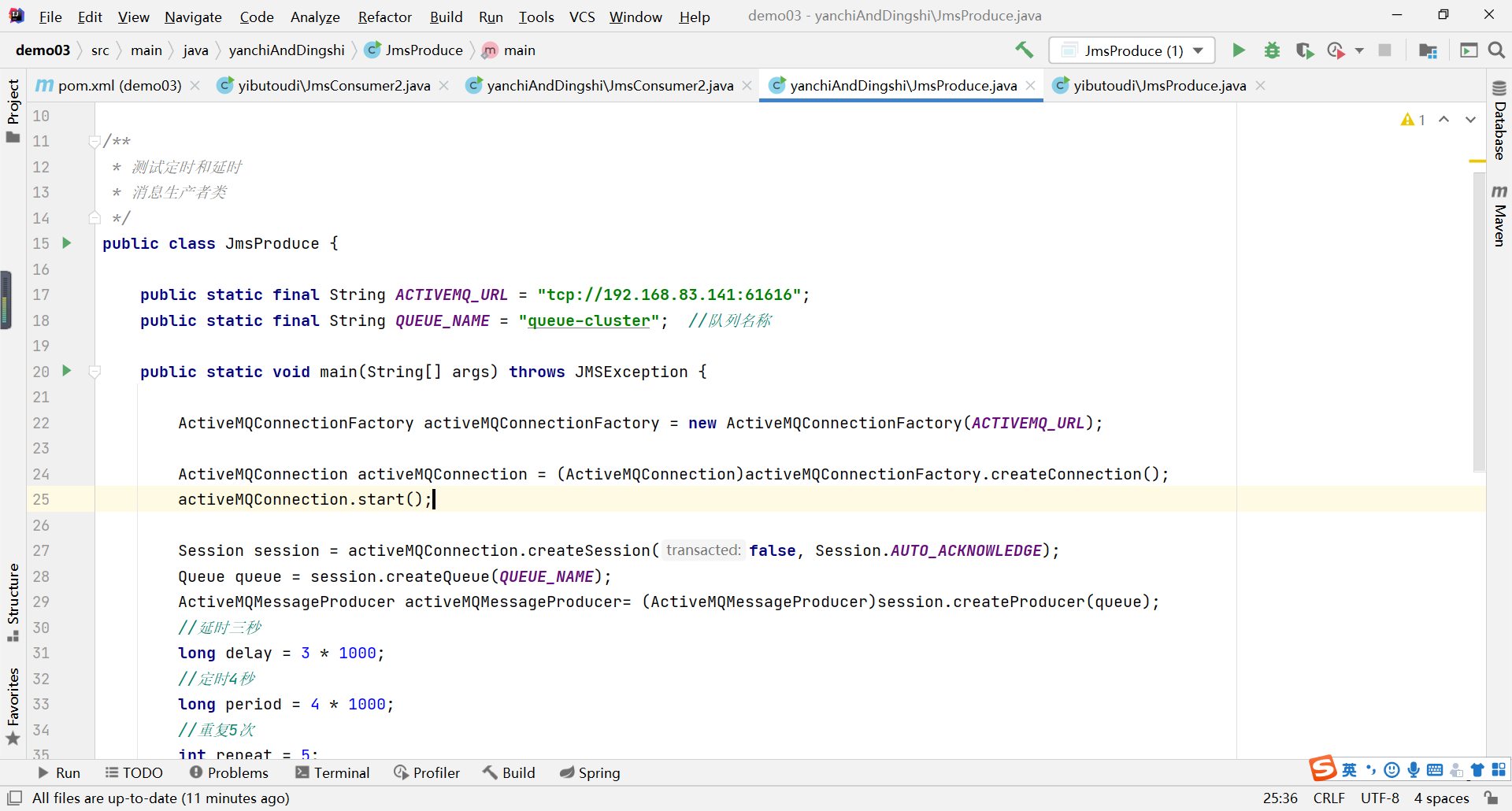Viewport: 1512px width, 811px height.
Task: Start debugging with the bug icon
Action: point(1272,50)
